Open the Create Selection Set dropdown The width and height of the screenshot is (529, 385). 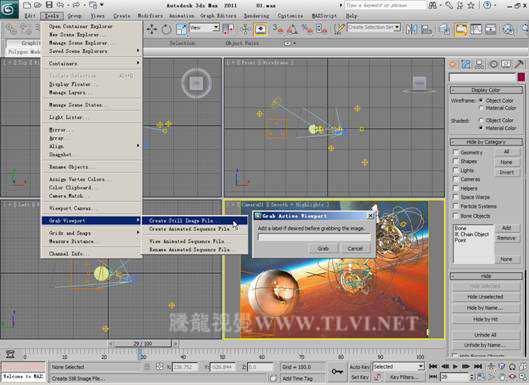pyautogui.click(x=374, y=27)
